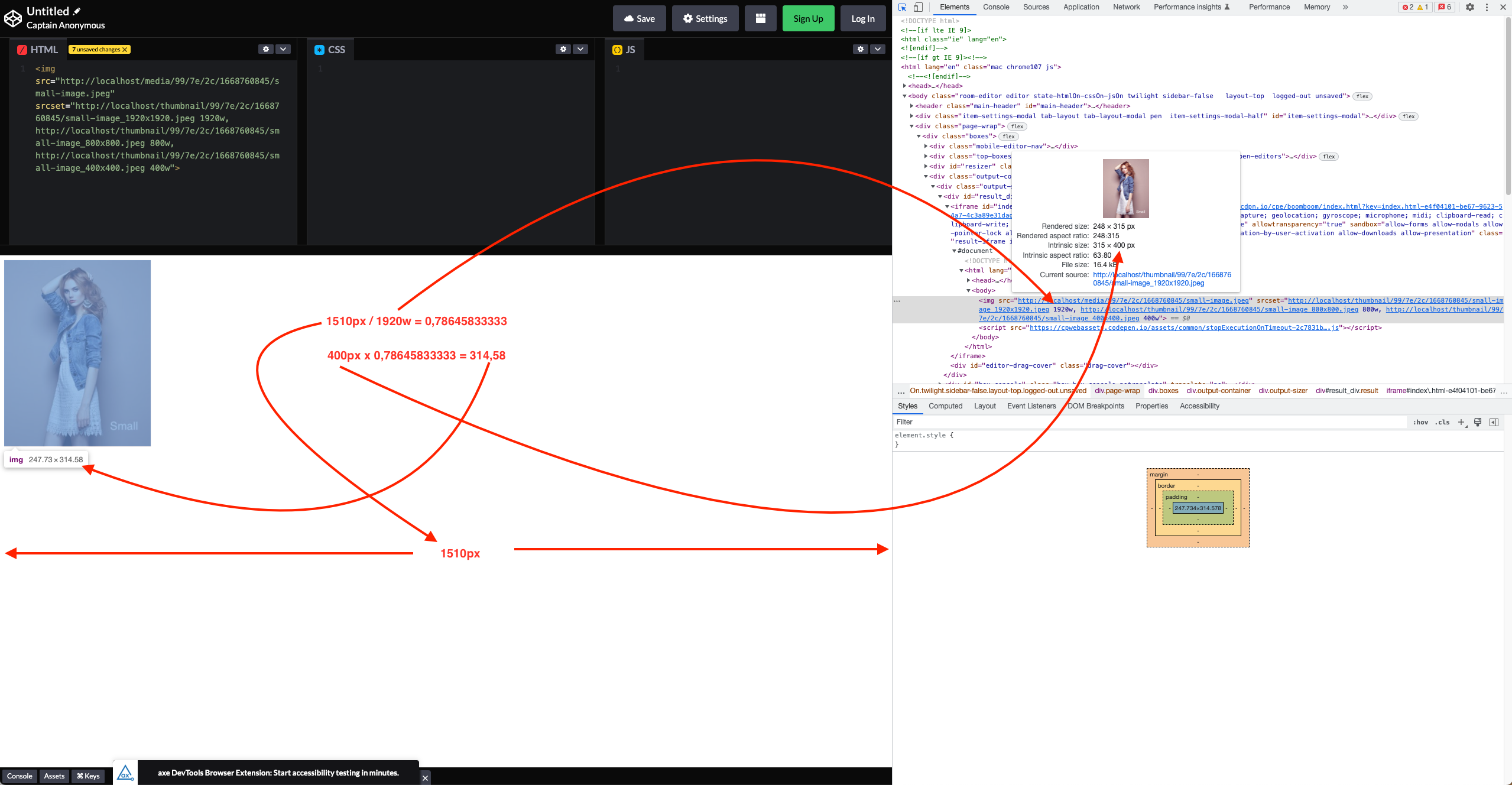This screenshot has height=785, width=1512.
Task: Expand the header main-header node
Action: [x=911, y=106]
